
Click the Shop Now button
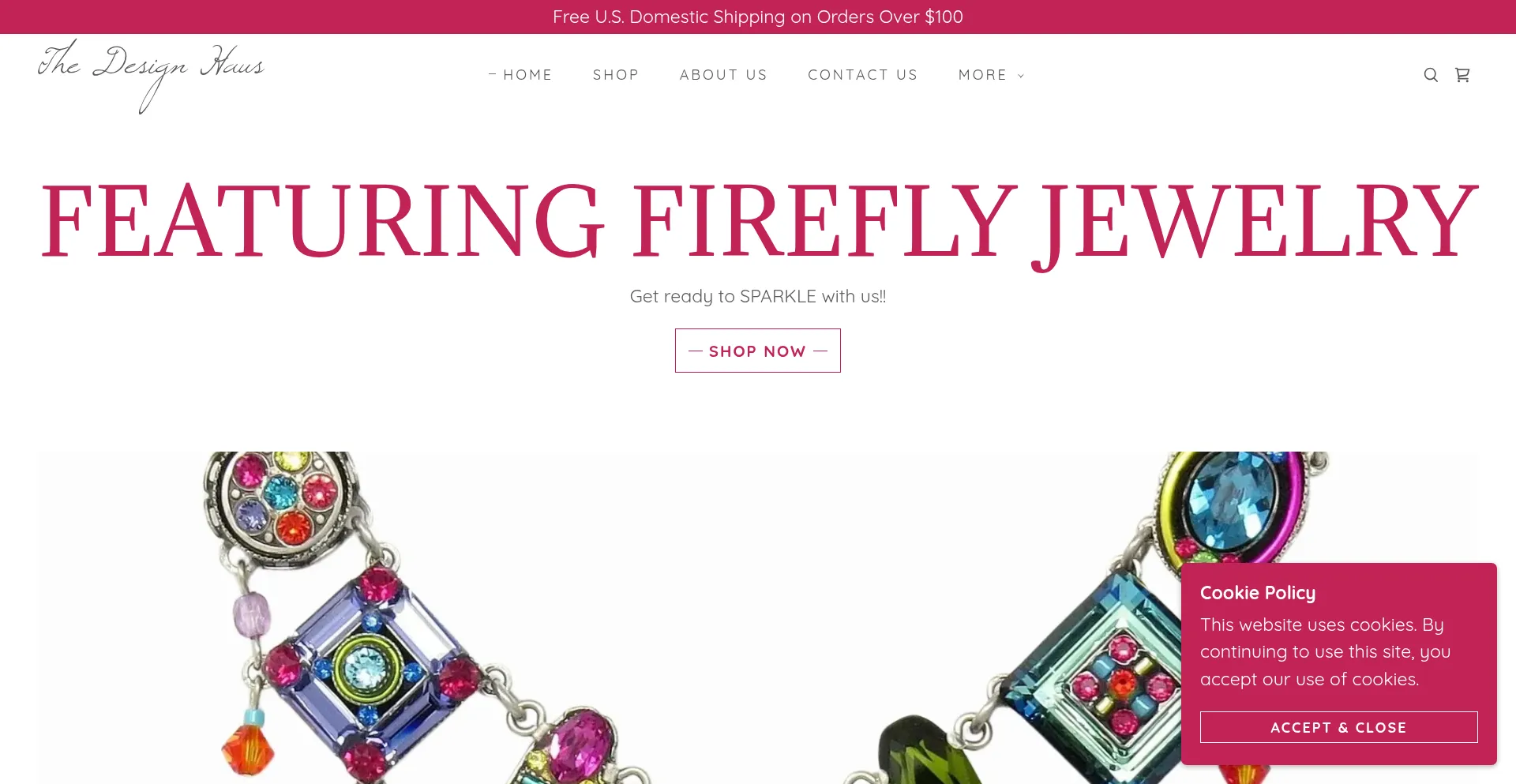point(758,351)
